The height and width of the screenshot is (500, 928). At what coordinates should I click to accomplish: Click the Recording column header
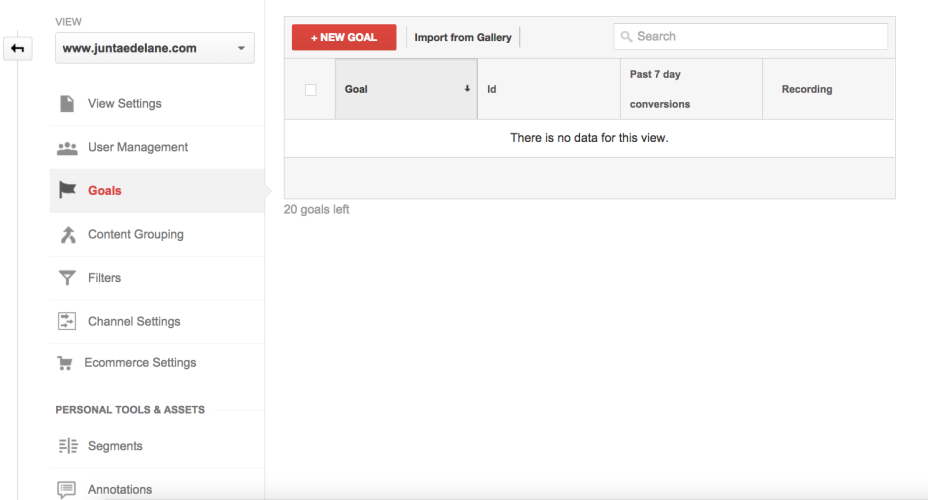(829, 89)
